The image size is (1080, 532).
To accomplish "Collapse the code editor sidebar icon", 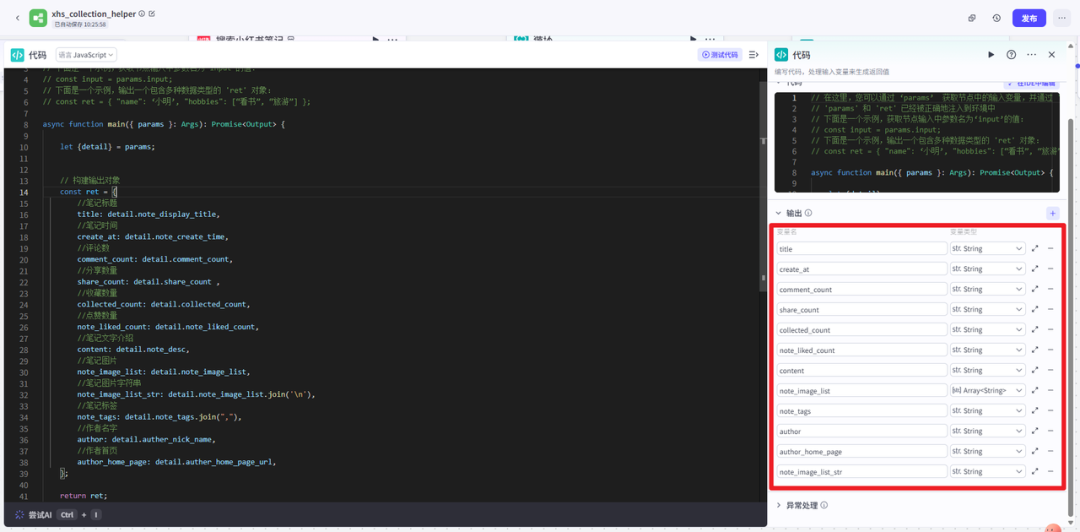I will coord(753,55).
